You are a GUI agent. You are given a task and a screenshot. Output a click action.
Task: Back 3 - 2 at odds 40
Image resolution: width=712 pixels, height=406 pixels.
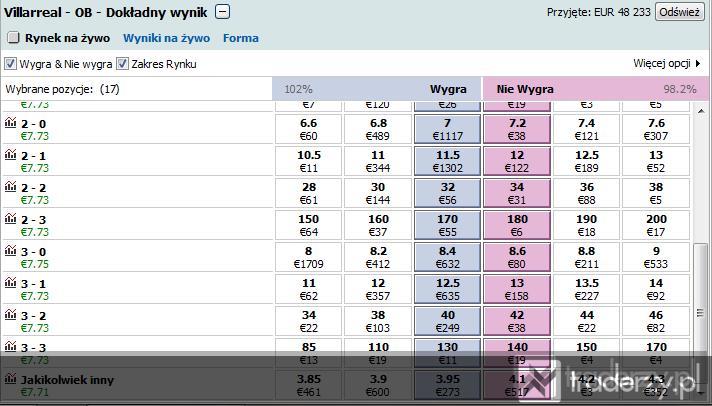(447, 322)
